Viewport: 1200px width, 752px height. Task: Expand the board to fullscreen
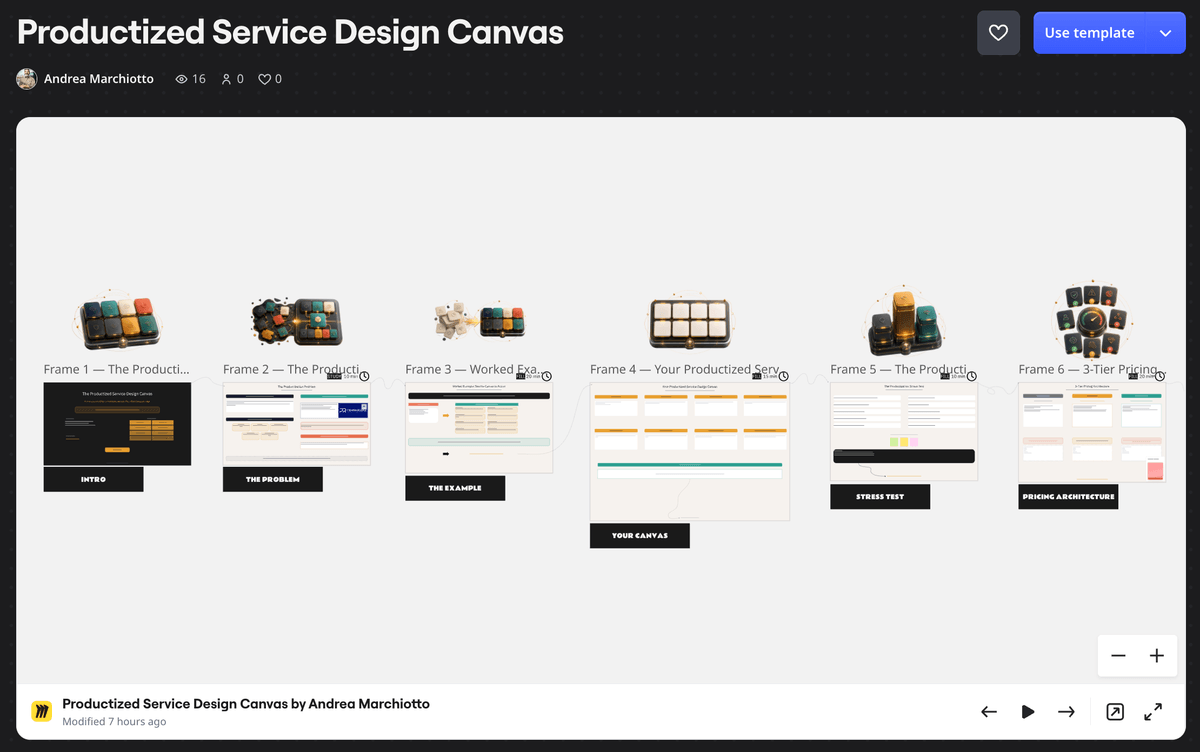pyautogui.click(x=1153, y=712)
